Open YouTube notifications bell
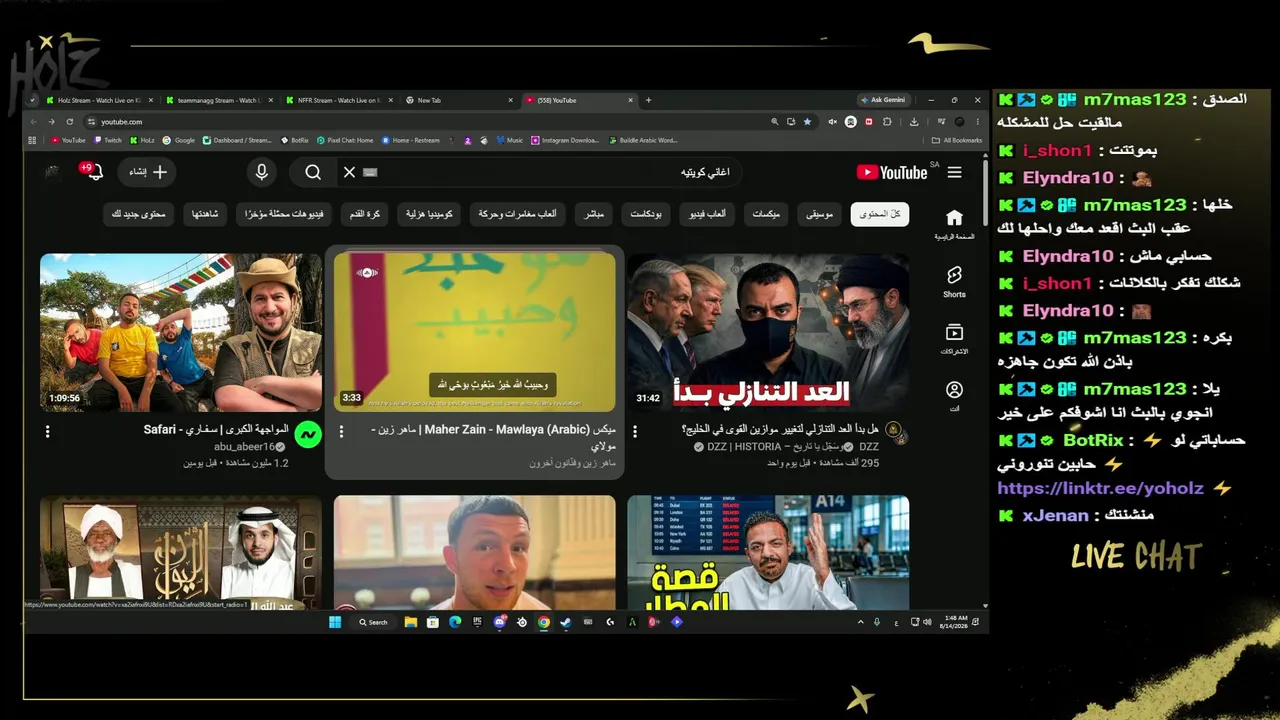 94,172
